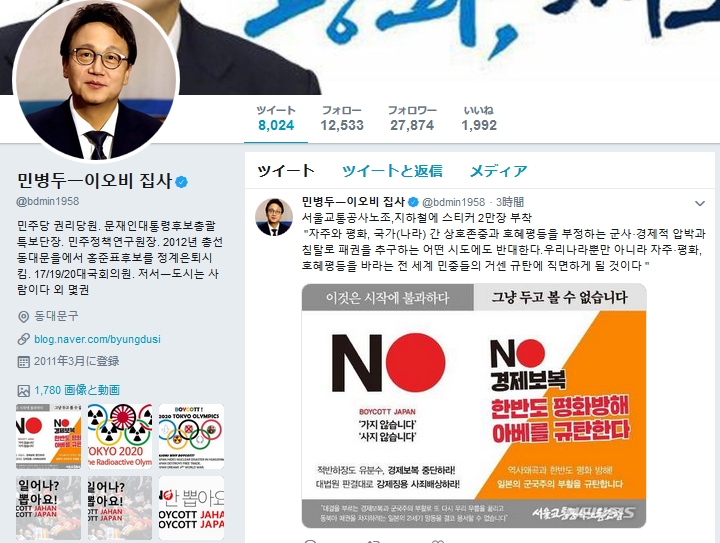View the フォロー 12,533 following list
The image size is (720, 543).
pyautogui.click(x=342, y=118)
